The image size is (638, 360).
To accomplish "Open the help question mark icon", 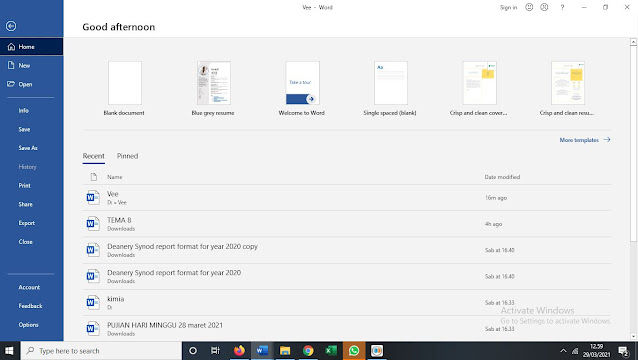I will pyautogui.click(x=562, y=7).
